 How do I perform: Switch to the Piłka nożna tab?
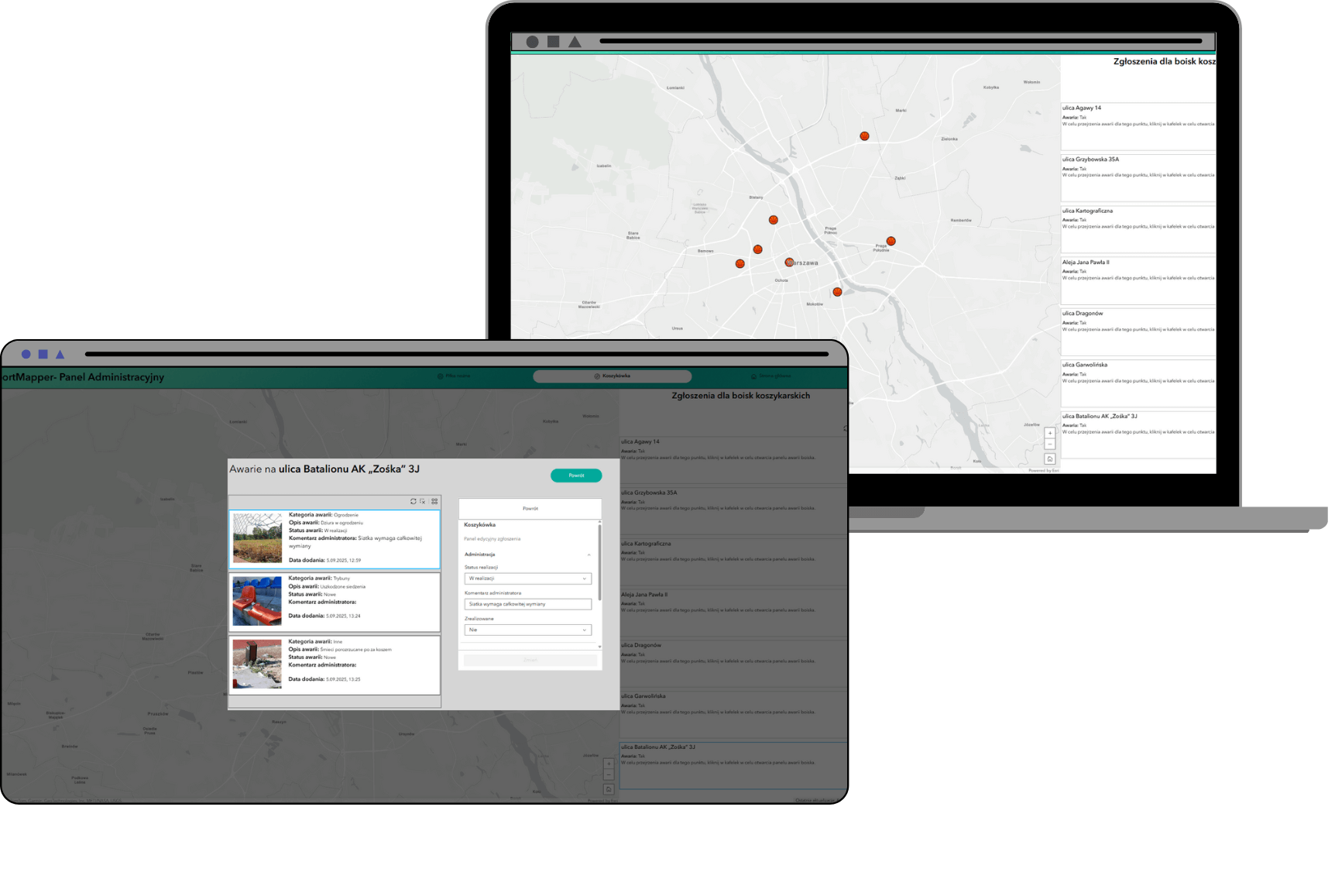point(454,376)
